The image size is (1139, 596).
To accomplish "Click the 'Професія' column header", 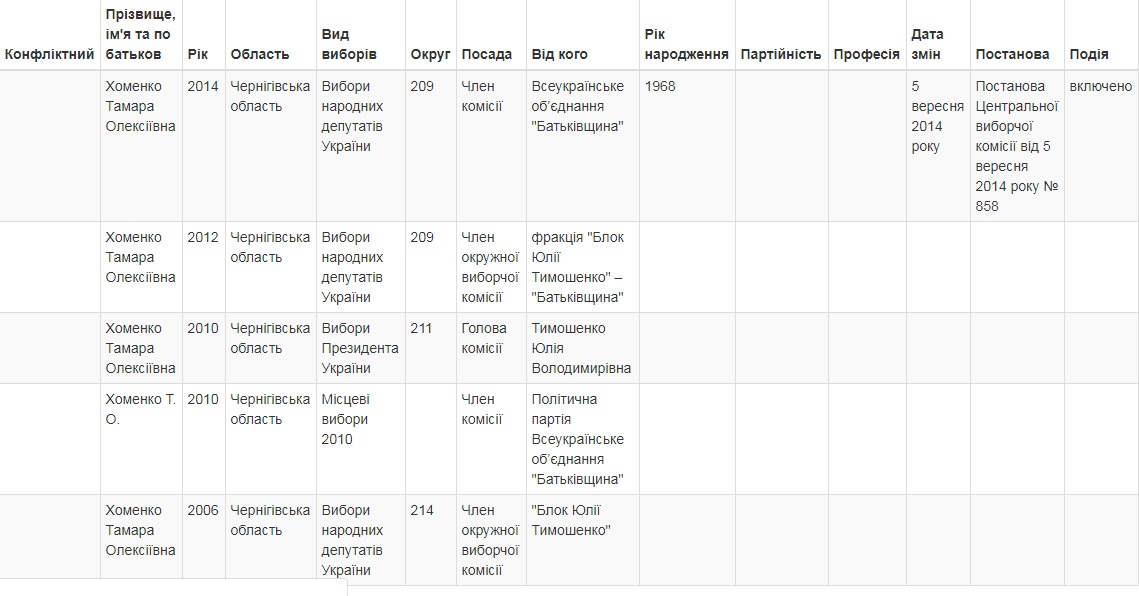I will (867, 55).
